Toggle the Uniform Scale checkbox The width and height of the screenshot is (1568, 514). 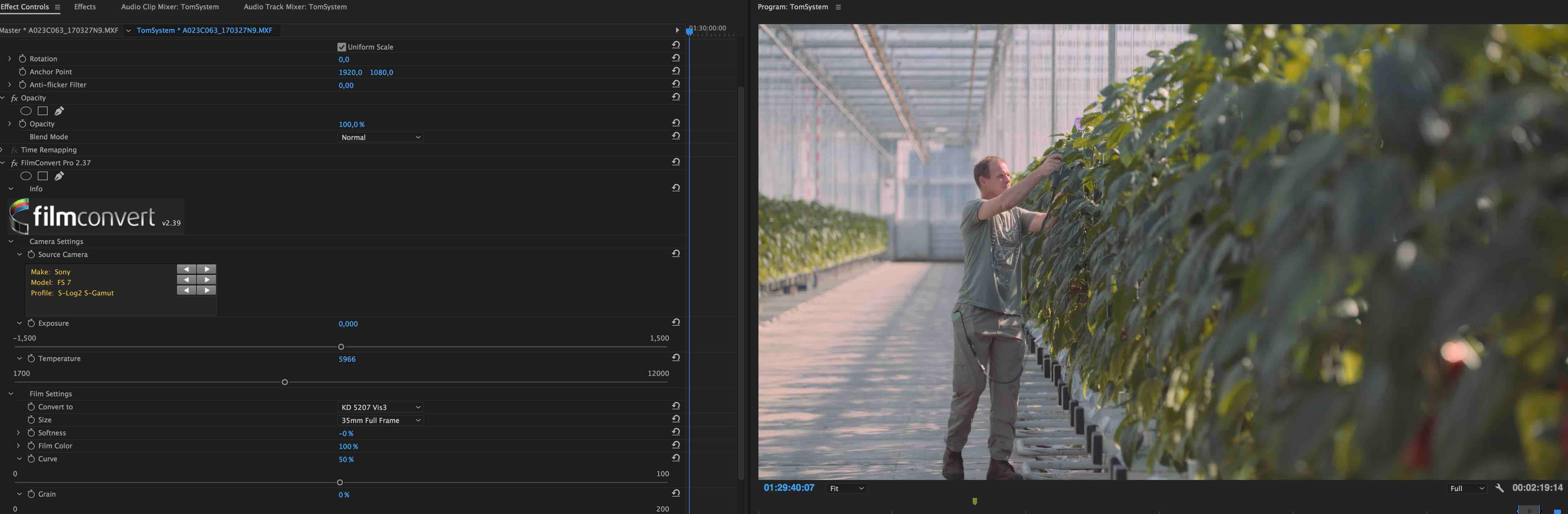click(341, 47)
